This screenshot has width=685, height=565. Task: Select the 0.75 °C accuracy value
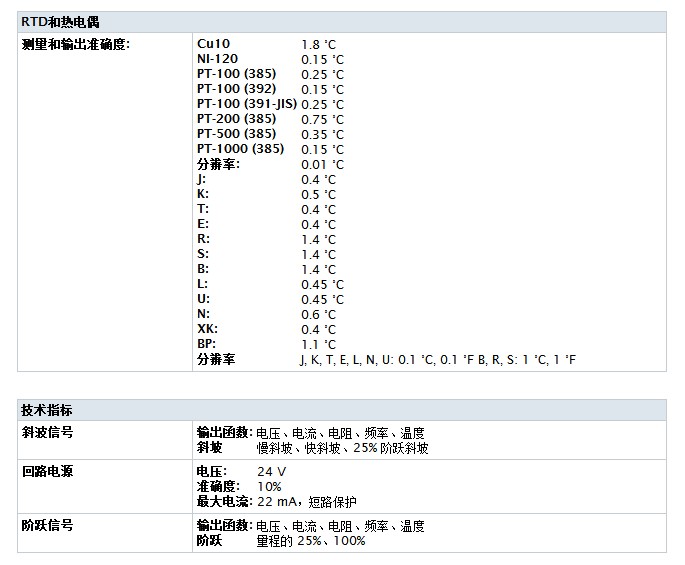(322, 119)
